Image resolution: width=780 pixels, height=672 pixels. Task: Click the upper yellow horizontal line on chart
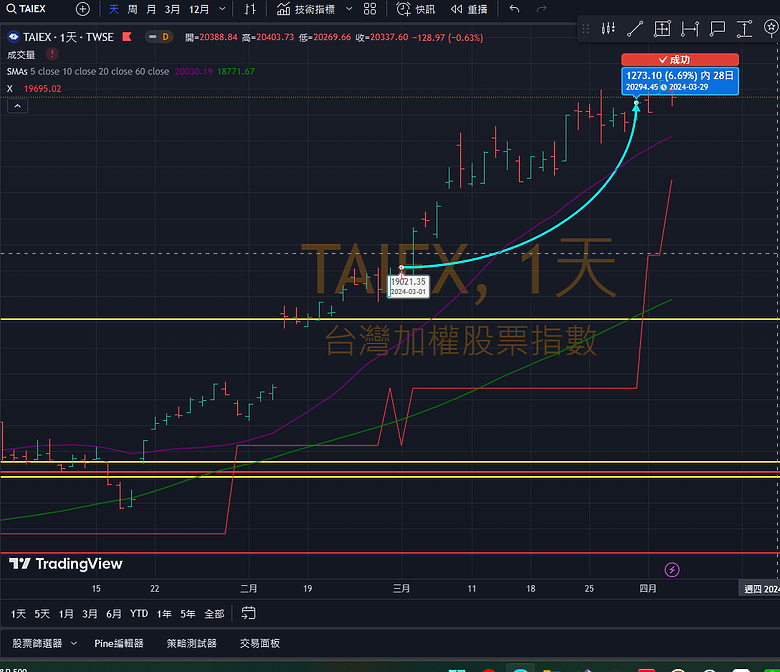pos(390,319)
